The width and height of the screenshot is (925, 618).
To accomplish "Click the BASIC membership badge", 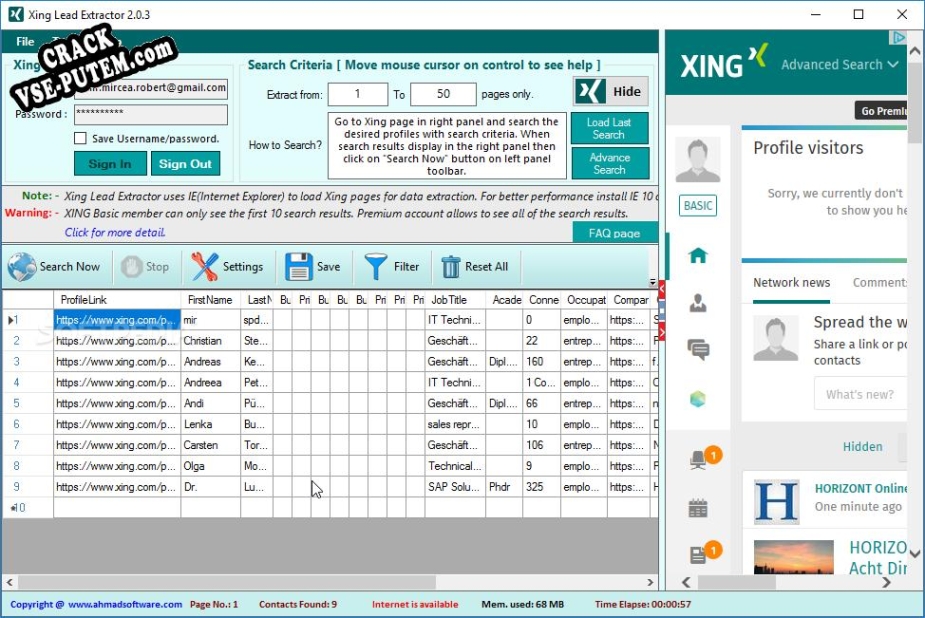I will point(698,206).
